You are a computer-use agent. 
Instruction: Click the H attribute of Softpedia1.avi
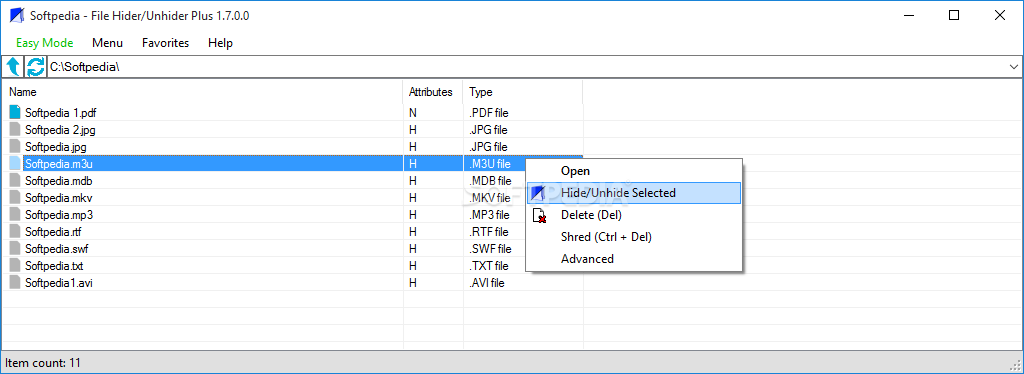pos(413,283)
